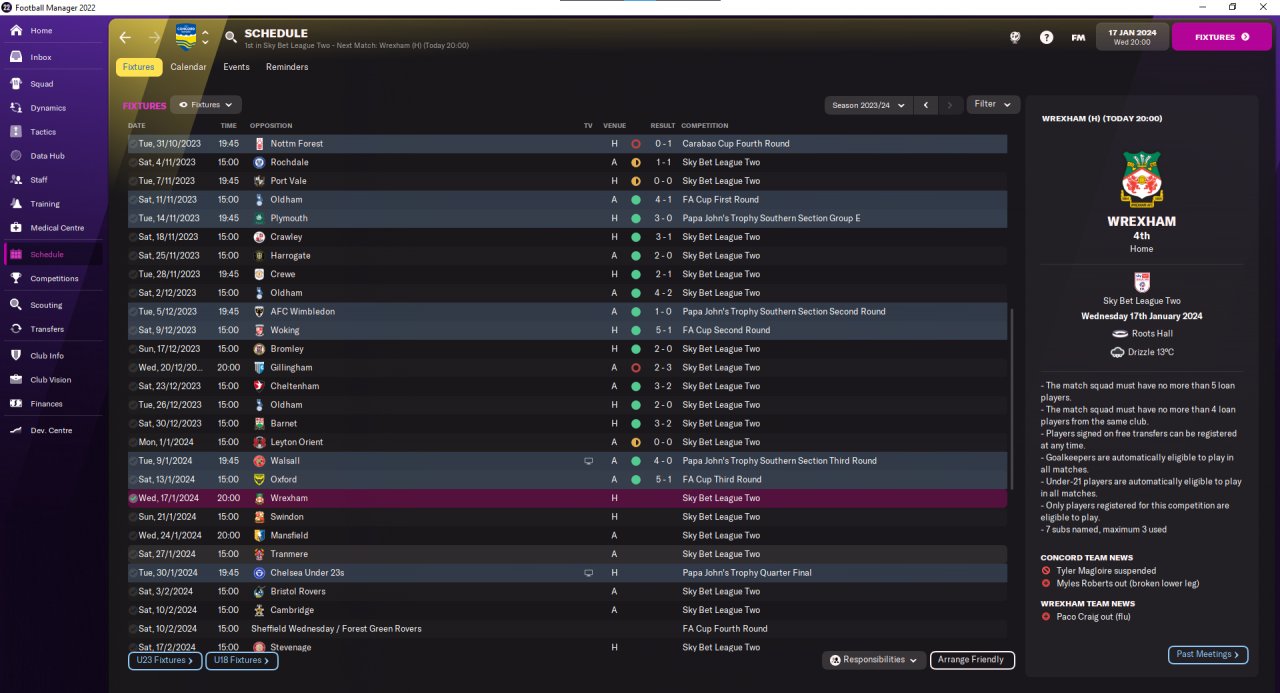Toggle reminder circle for Nottm Forest fixture
The image size is (1280, 693).
coord(133,144)
